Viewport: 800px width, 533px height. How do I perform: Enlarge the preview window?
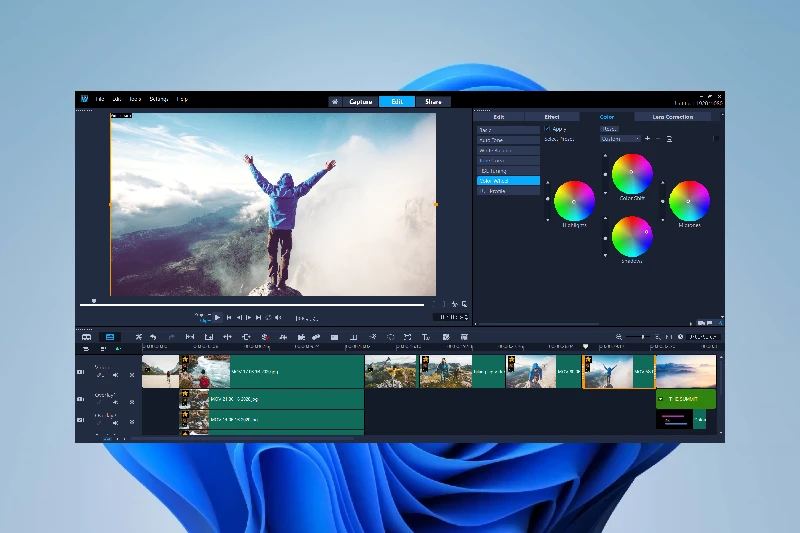pos(464,304)
